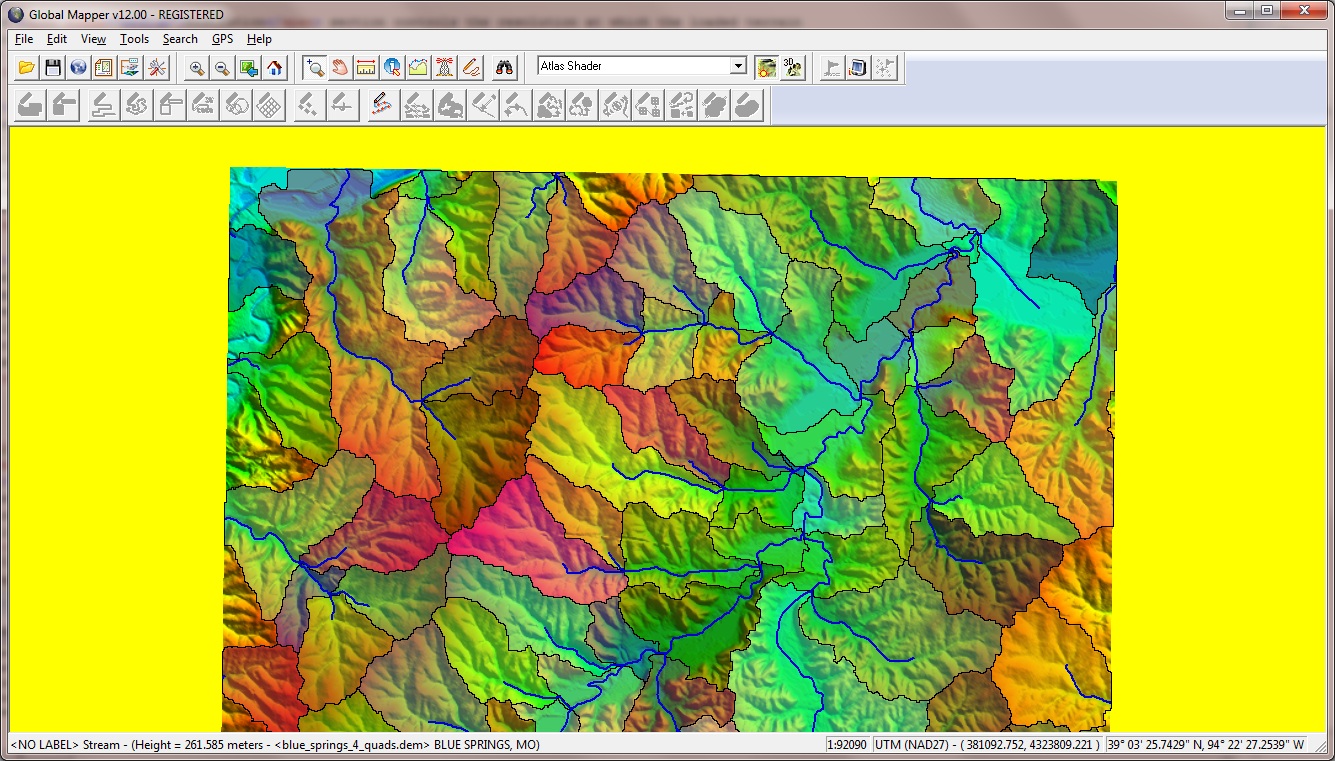This screenshot has width=1335, height=761.
Task: Open the Download Online Data globe icon
Action: (78, 68)
